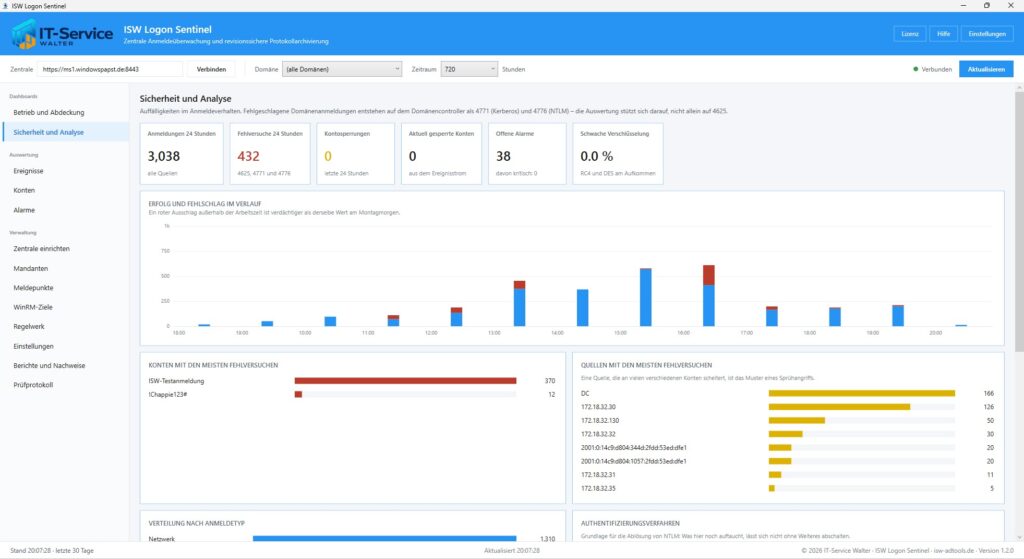Click the tallest chart bar near 16:00
Screen dimensions: 1024x559
(709, 295)
